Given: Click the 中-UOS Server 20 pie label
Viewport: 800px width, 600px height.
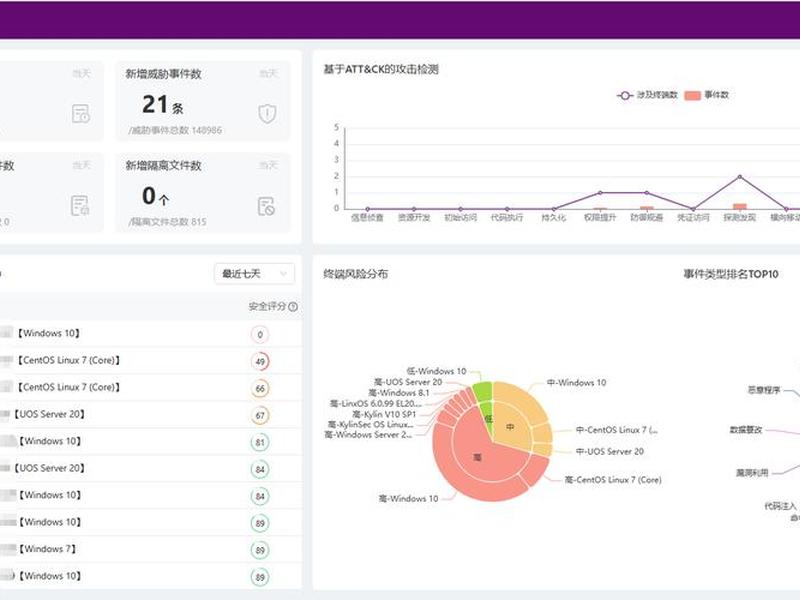Looking at the screenshot, I should click(x=610, y=452).
